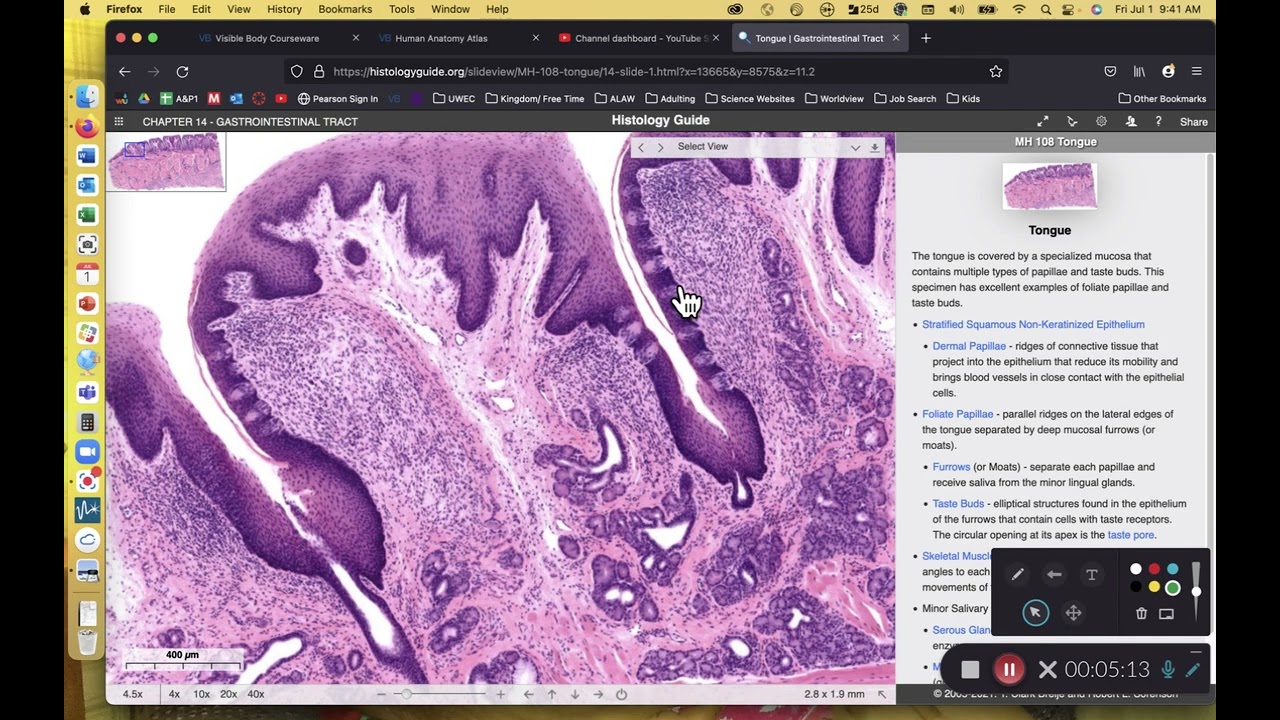Reset slide view with power icon
Viewport: 1280px width, 720px height.
(621, 694)
